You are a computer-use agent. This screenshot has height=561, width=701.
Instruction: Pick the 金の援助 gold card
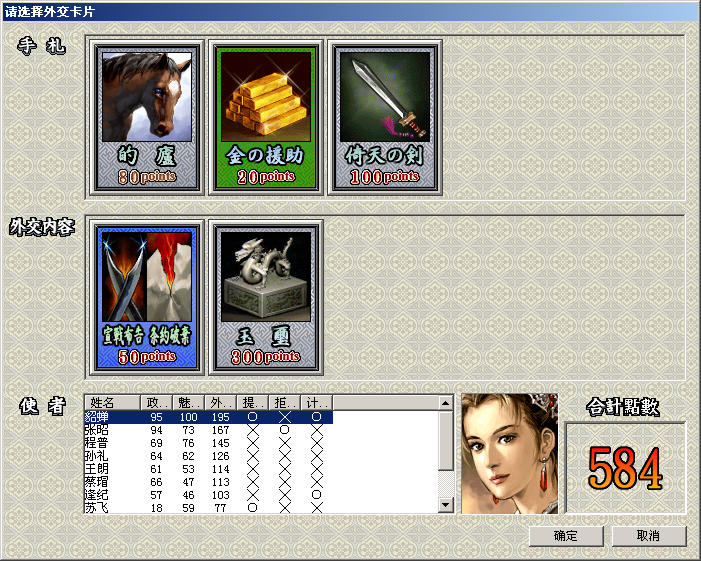[266, 118]
